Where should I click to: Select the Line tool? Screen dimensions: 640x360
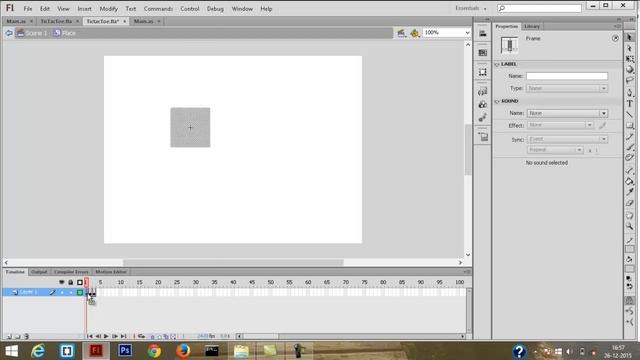tap(629, 115)
